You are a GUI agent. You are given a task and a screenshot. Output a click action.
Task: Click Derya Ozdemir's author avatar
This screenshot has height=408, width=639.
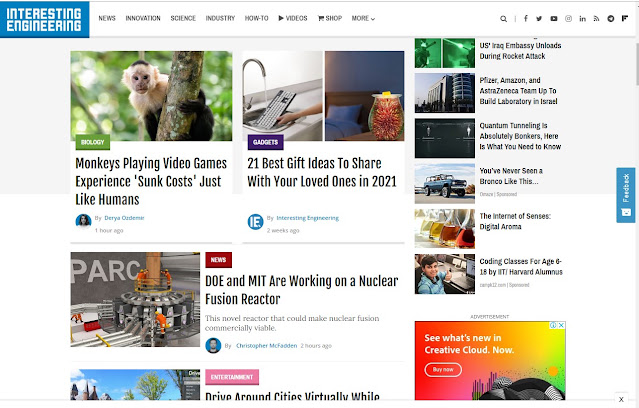click(x=84, y=221)
